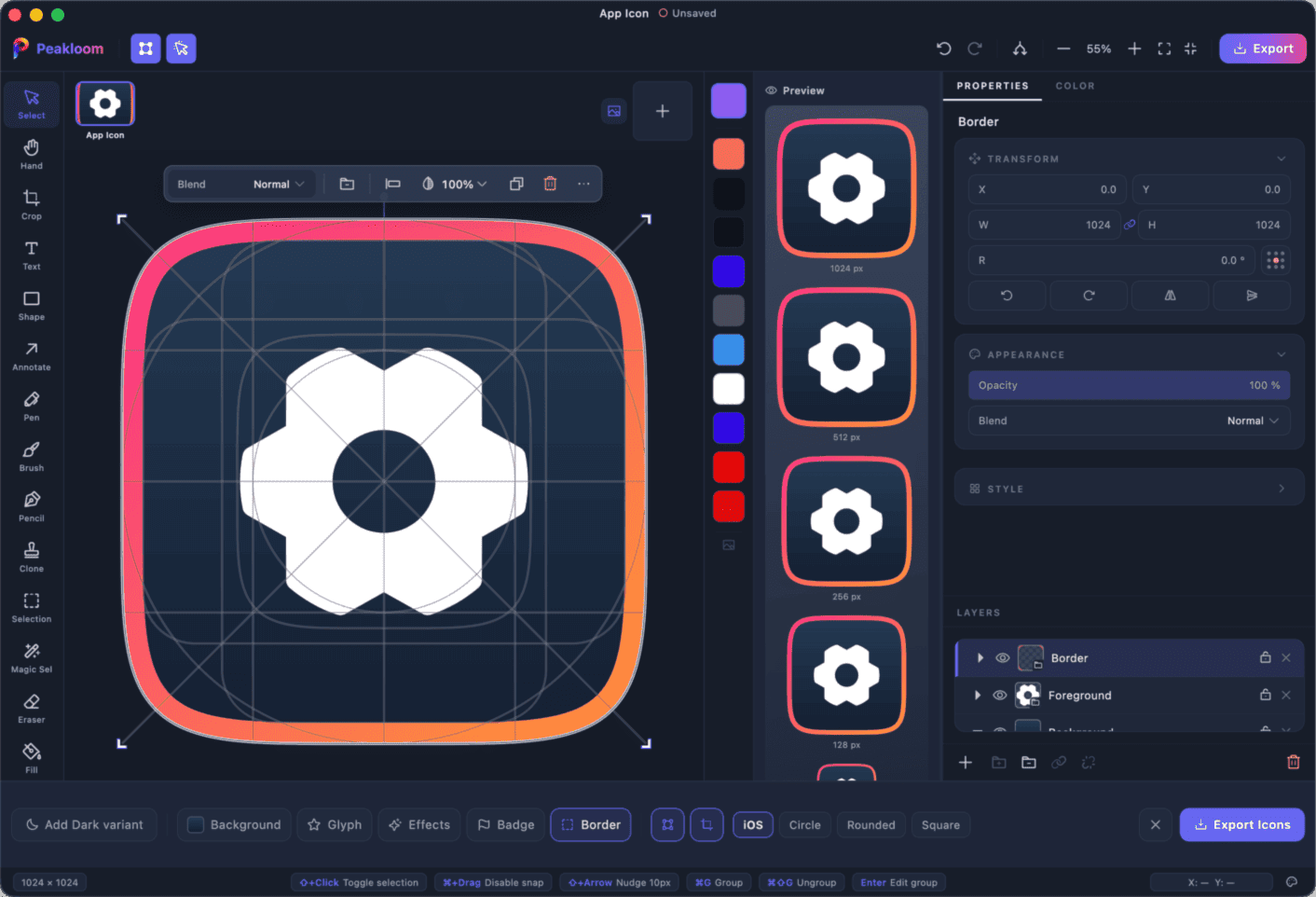Select the Rounded icon shape

click(x=871, y=825)
